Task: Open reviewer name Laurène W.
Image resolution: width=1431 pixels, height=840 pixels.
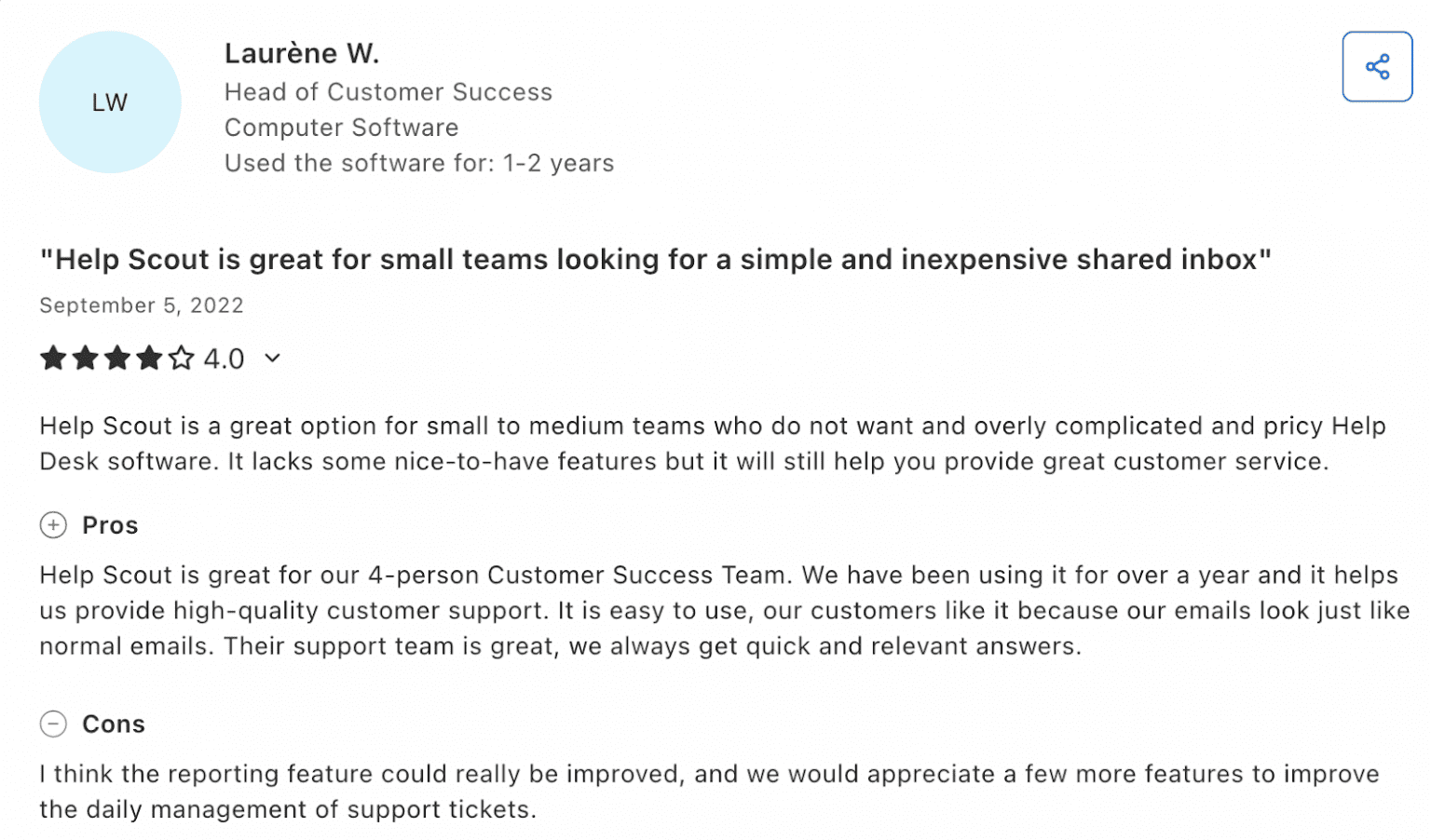Action: click(x=302, y=54)
